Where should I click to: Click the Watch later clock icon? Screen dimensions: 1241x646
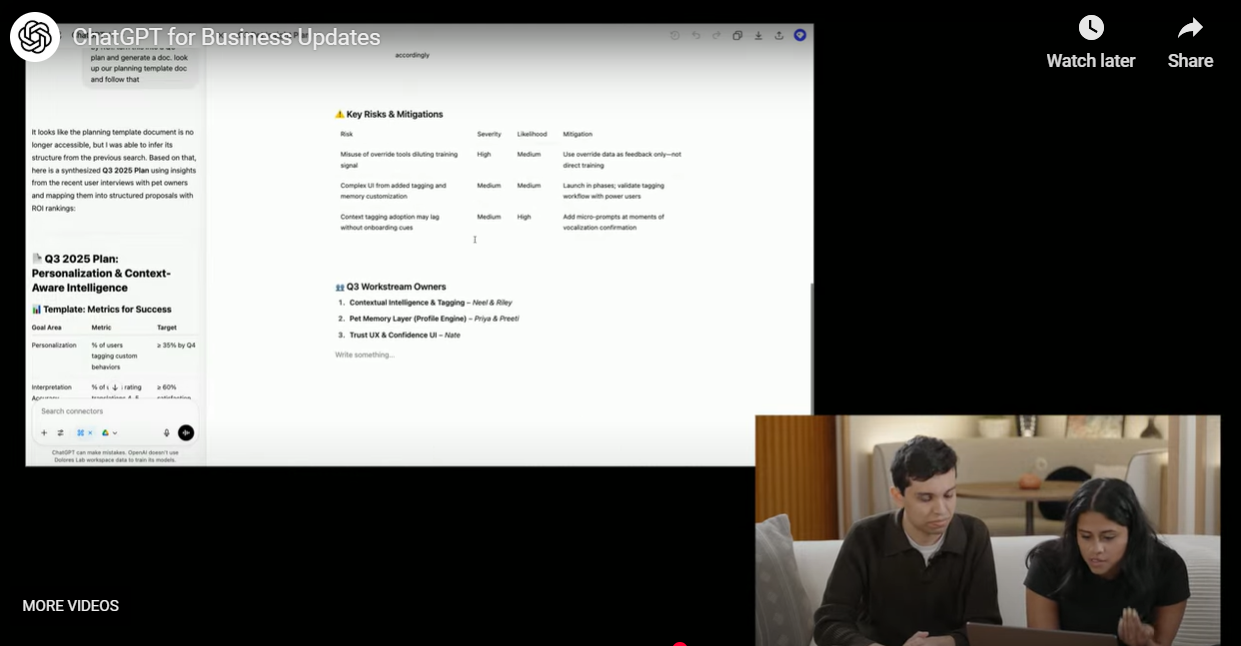(1090, 28)
